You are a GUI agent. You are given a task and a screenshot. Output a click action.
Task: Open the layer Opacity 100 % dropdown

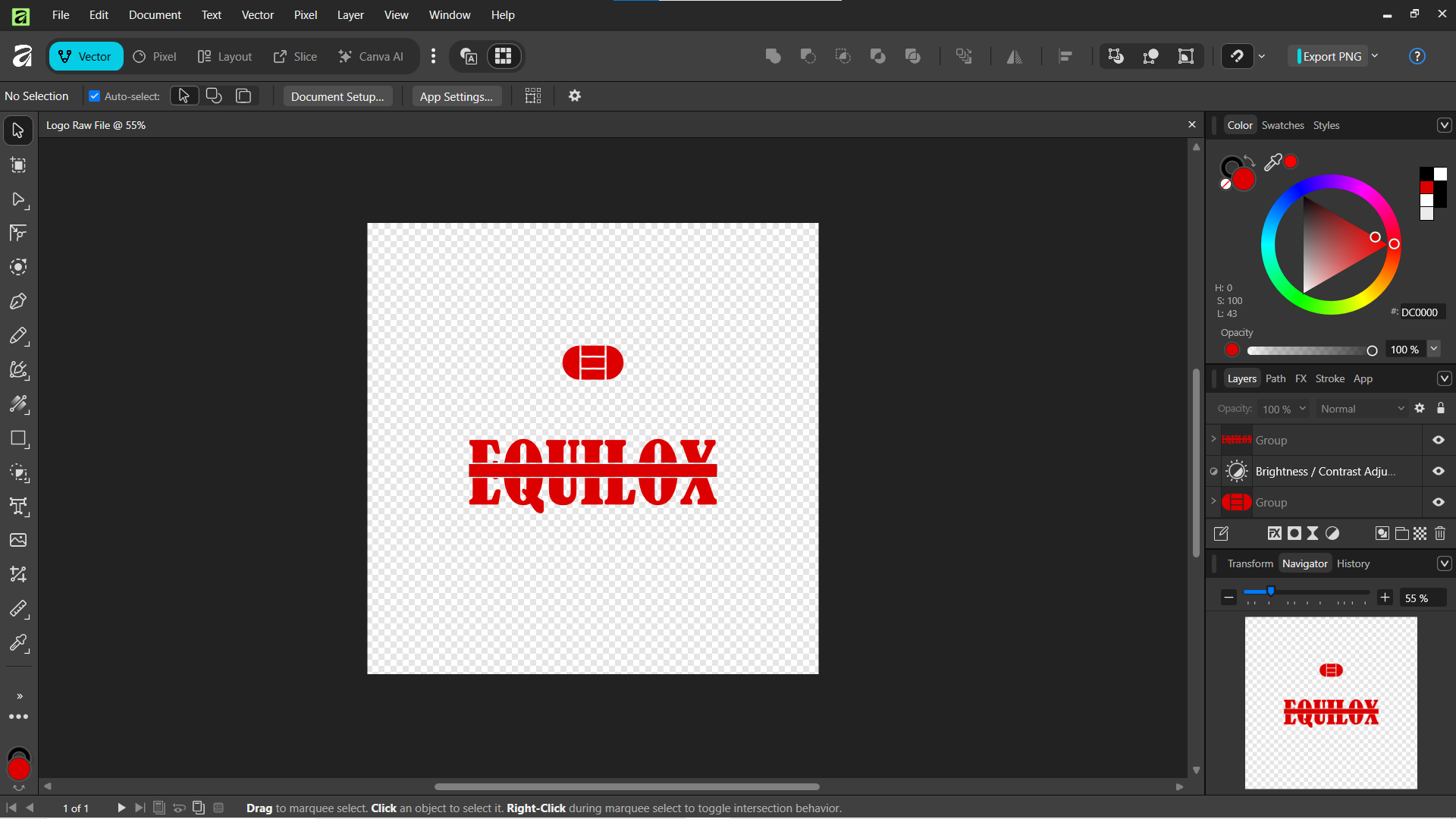[1283, 409]
